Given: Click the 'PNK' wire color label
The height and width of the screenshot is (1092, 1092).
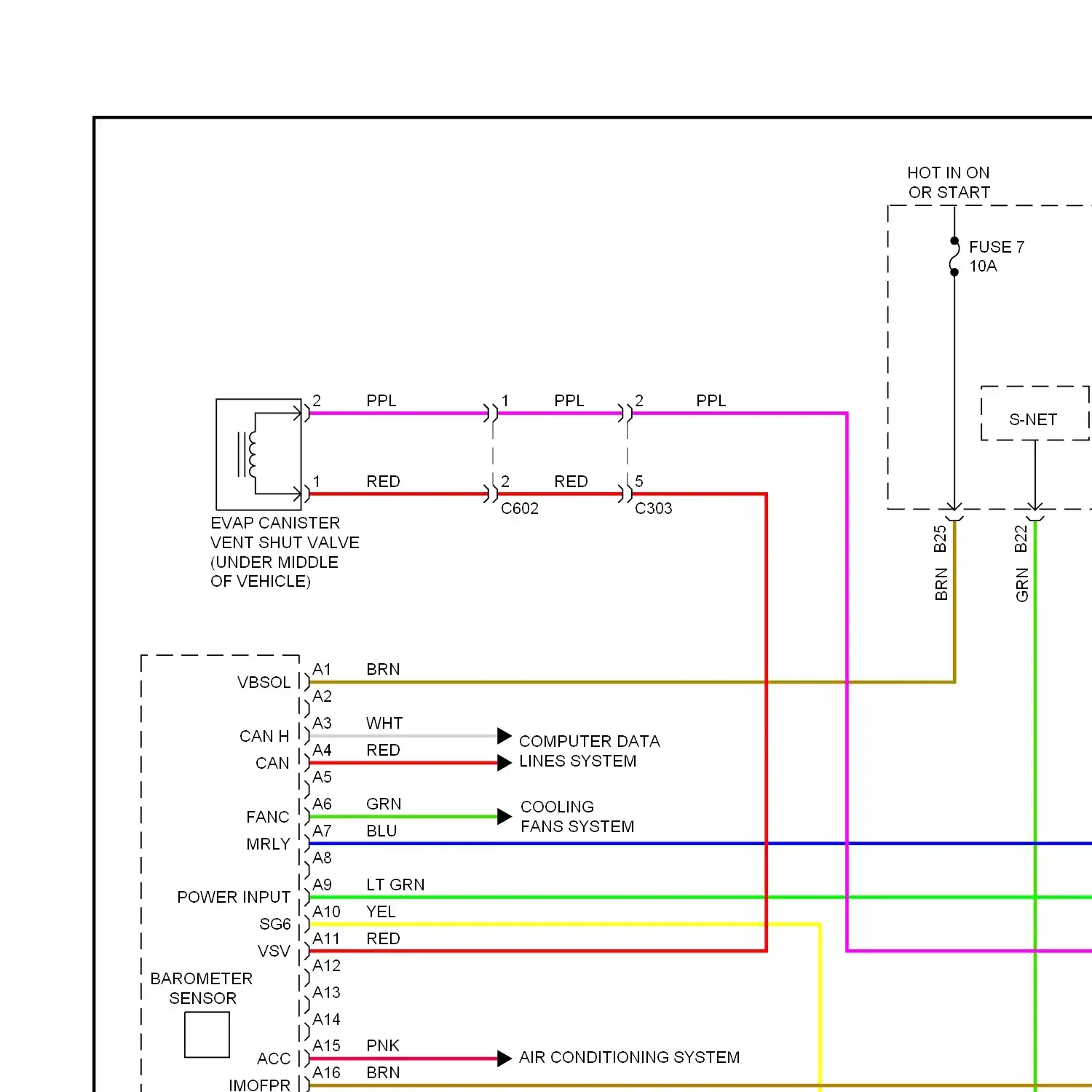Looking at the screenshot, I should (x=383, y=1046).
